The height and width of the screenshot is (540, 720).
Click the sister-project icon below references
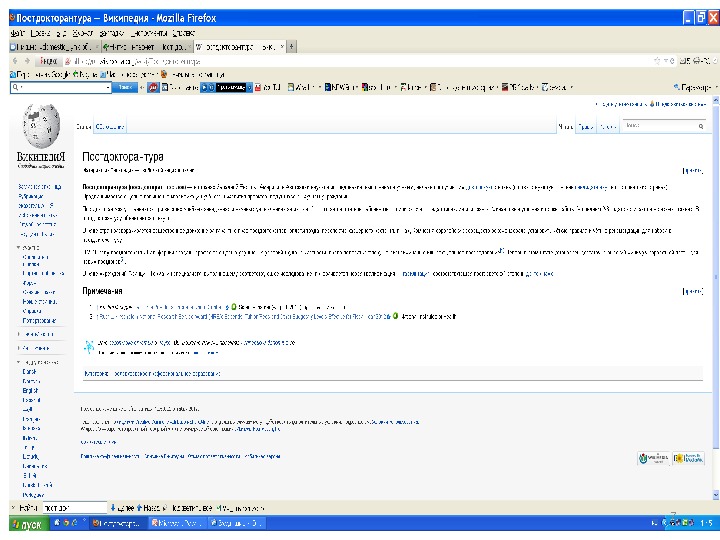(x=89, y=347)
